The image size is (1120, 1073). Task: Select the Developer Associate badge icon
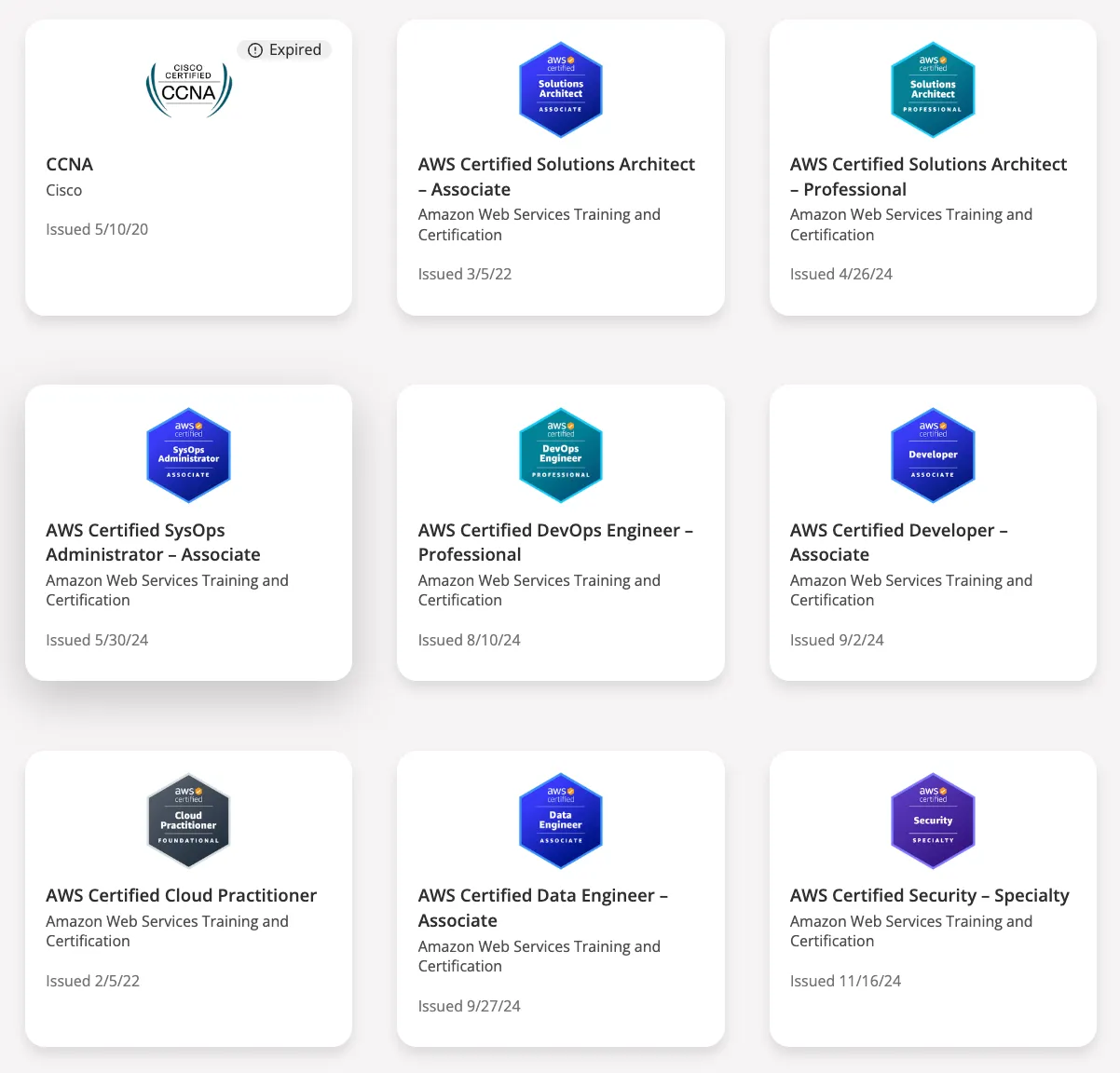(x=933, y=455)
